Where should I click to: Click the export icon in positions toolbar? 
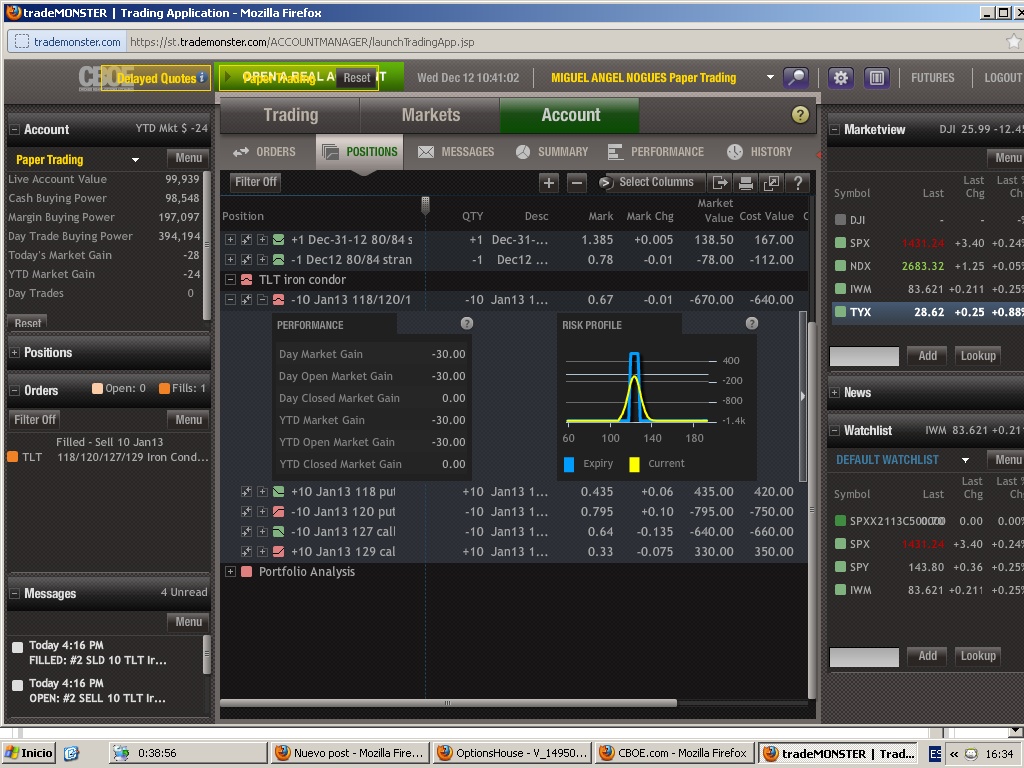point(719,182)
